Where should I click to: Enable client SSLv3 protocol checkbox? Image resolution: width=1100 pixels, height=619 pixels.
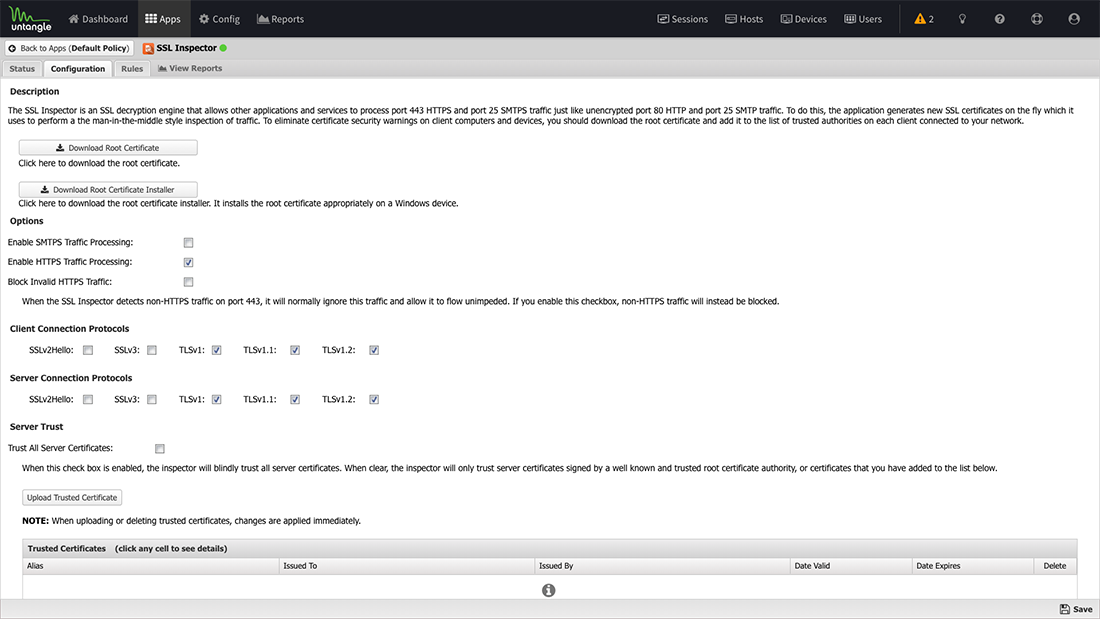coord(152,350)
